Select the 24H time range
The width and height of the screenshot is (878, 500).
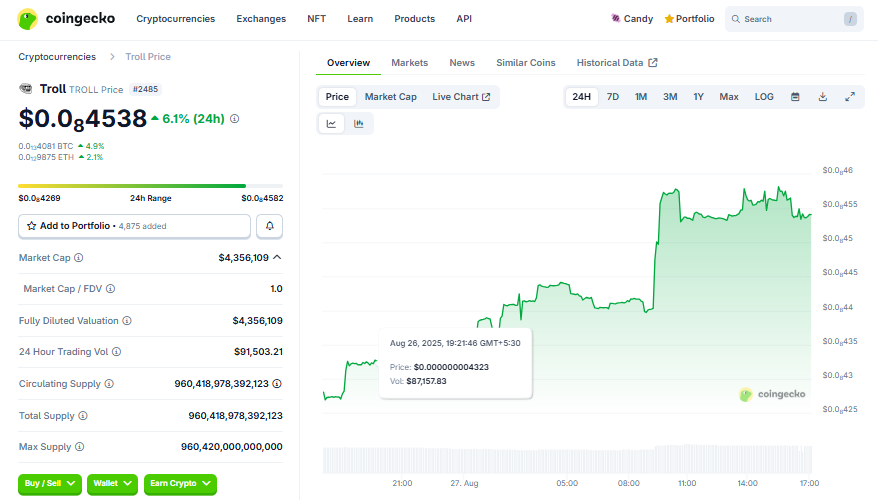tap(581, 97)
